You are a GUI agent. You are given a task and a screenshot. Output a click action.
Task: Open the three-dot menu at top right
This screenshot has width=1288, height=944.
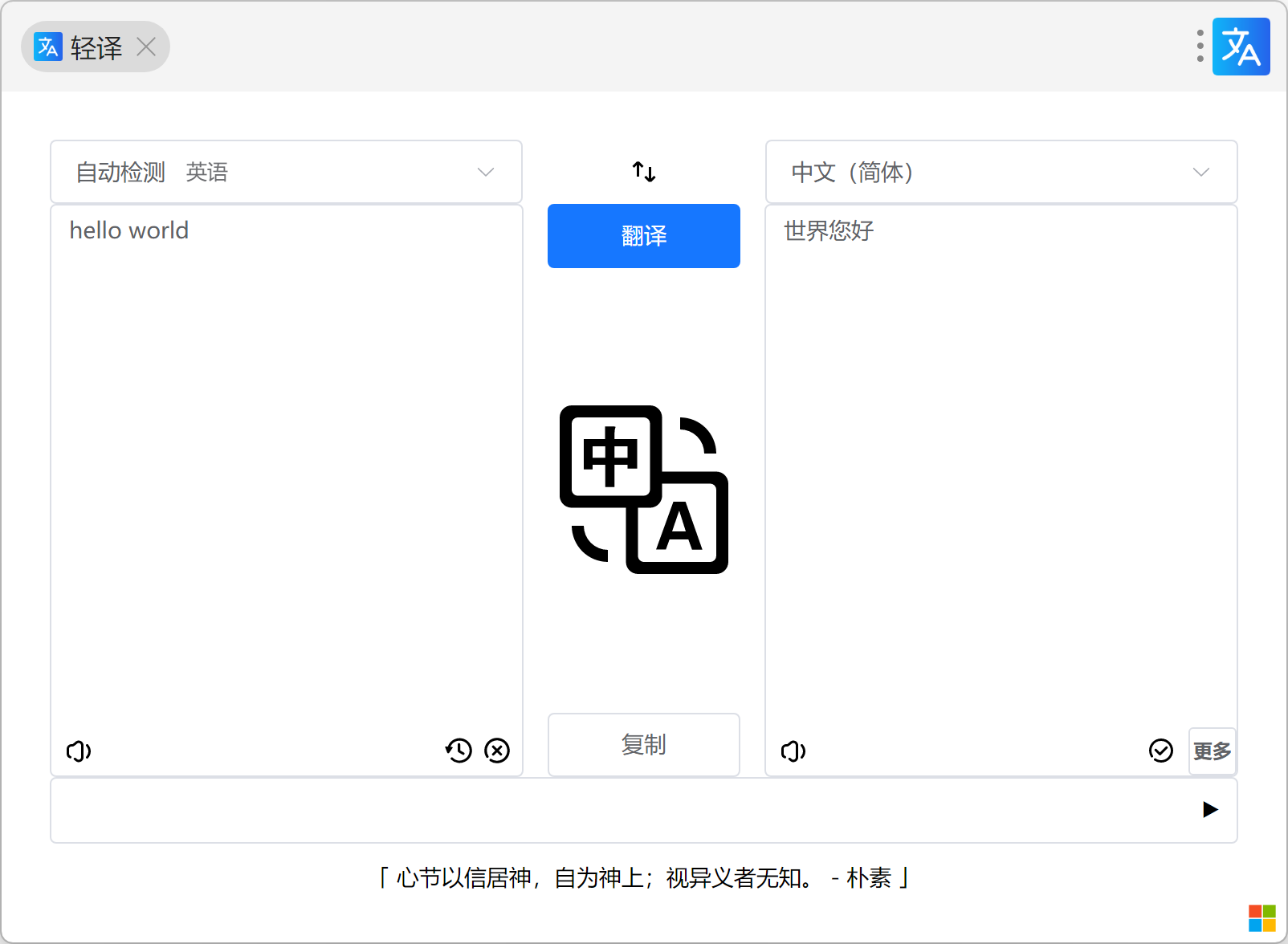(1200, 47)
